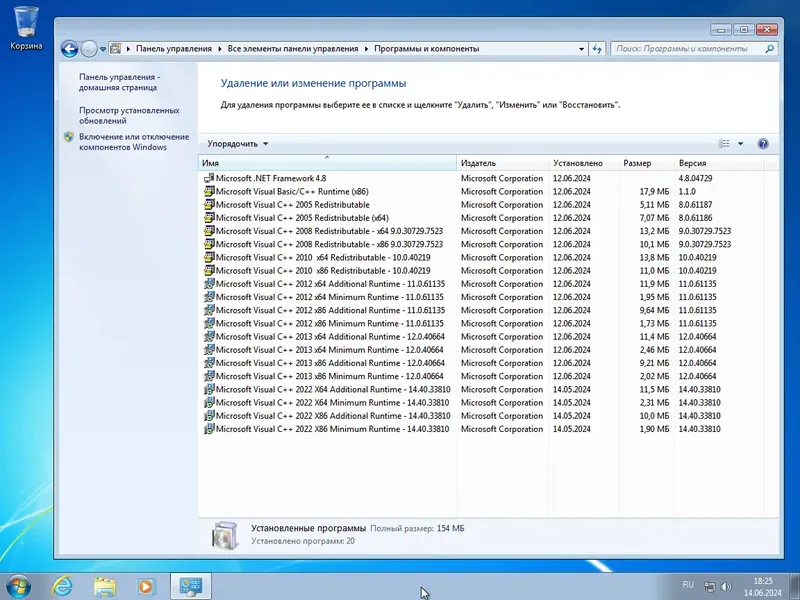Select Microsoft Visual C++ 2005 Redistributable row
800x600 pixels.
point(482,205)
